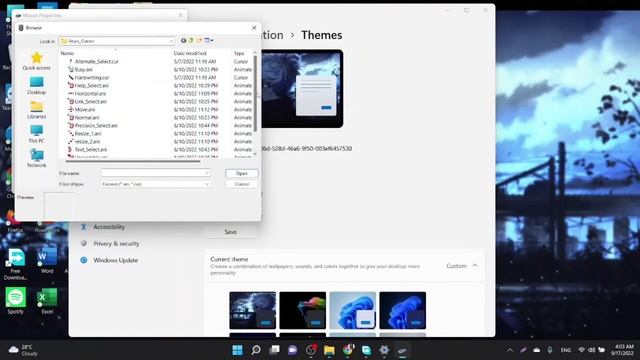Open Free Download desktop shortcut
The image size is (640, 360).
click(x=16, y=264)
